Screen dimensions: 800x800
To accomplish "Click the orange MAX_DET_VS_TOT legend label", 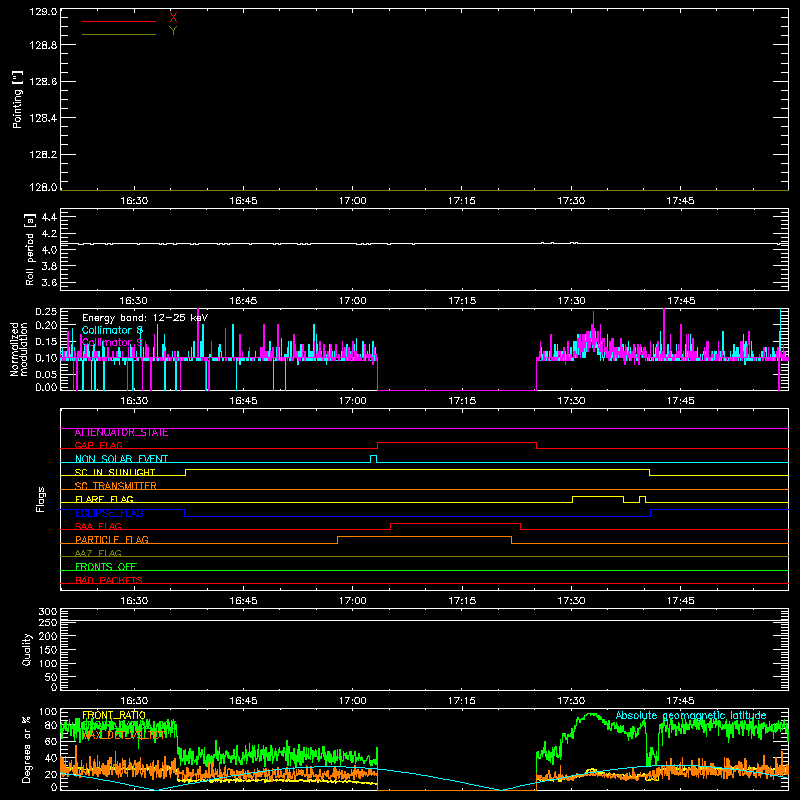I will click(123, 735).
